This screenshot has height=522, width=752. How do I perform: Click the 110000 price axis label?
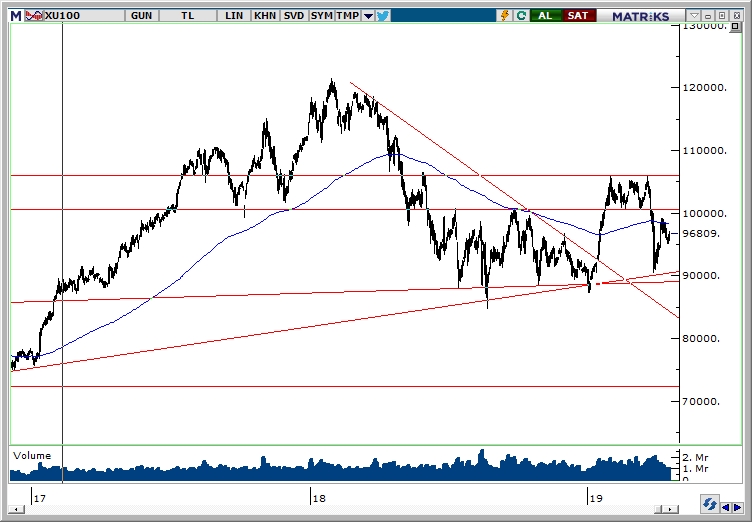[704, 150]
